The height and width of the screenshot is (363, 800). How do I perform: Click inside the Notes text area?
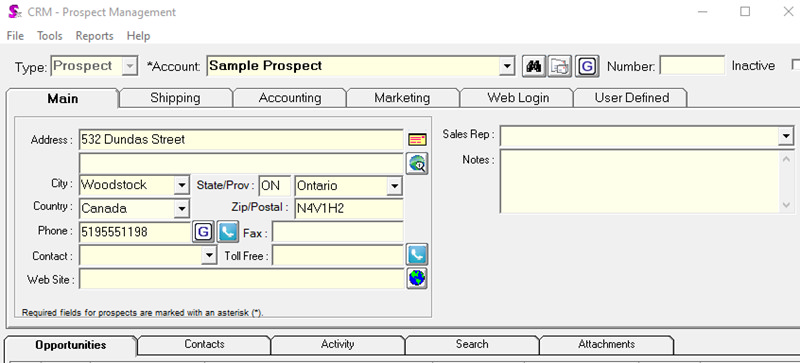click(640, 181)
